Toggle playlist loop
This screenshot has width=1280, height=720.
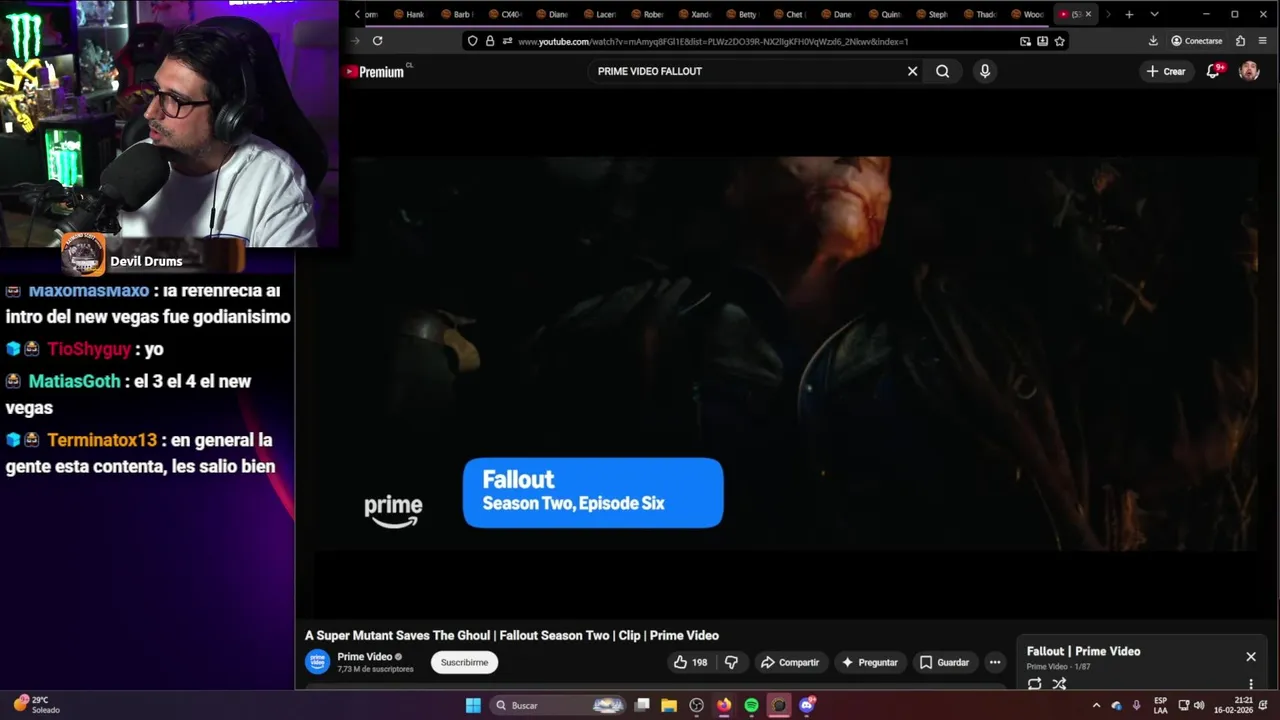click(1035, 684)
